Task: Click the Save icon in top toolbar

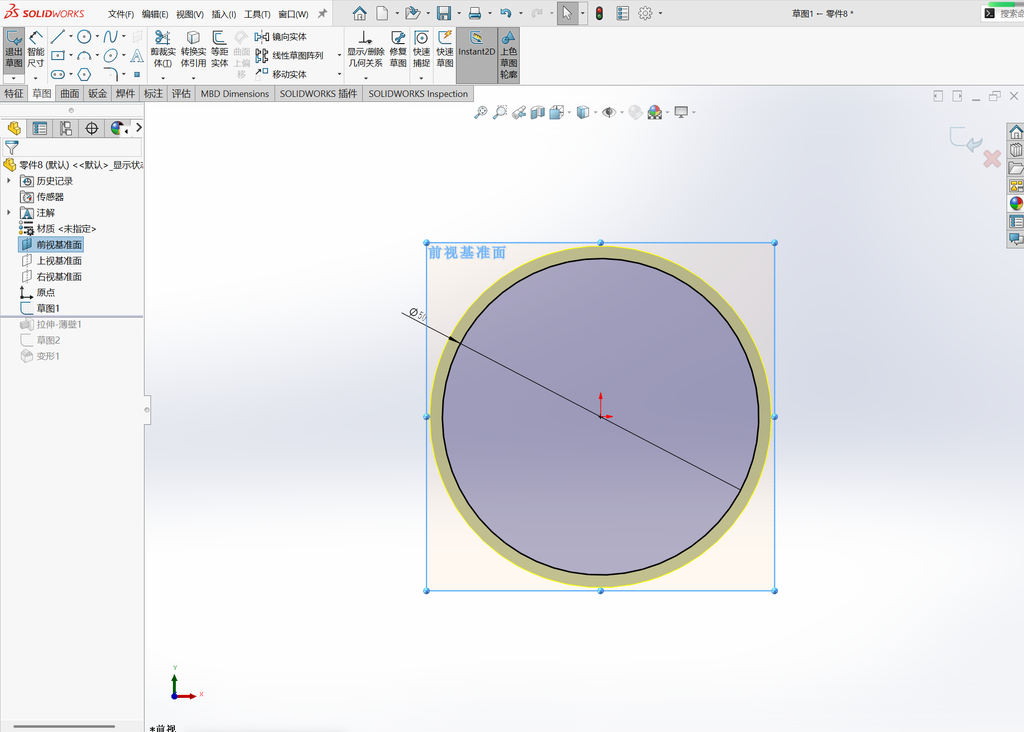Action: click(x=443, y=13)
